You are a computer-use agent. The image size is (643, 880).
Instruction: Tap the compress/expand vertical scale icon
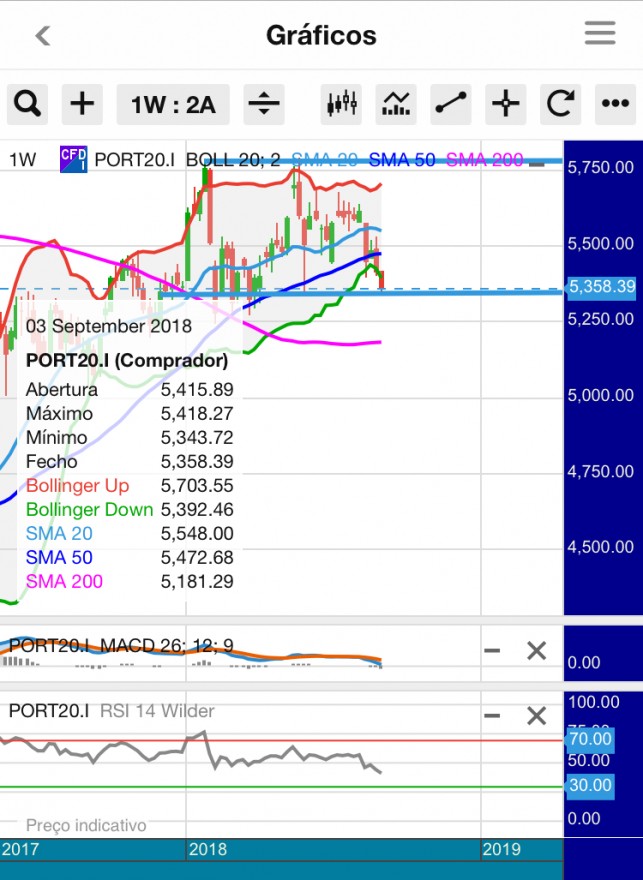(x=264, y=104)
